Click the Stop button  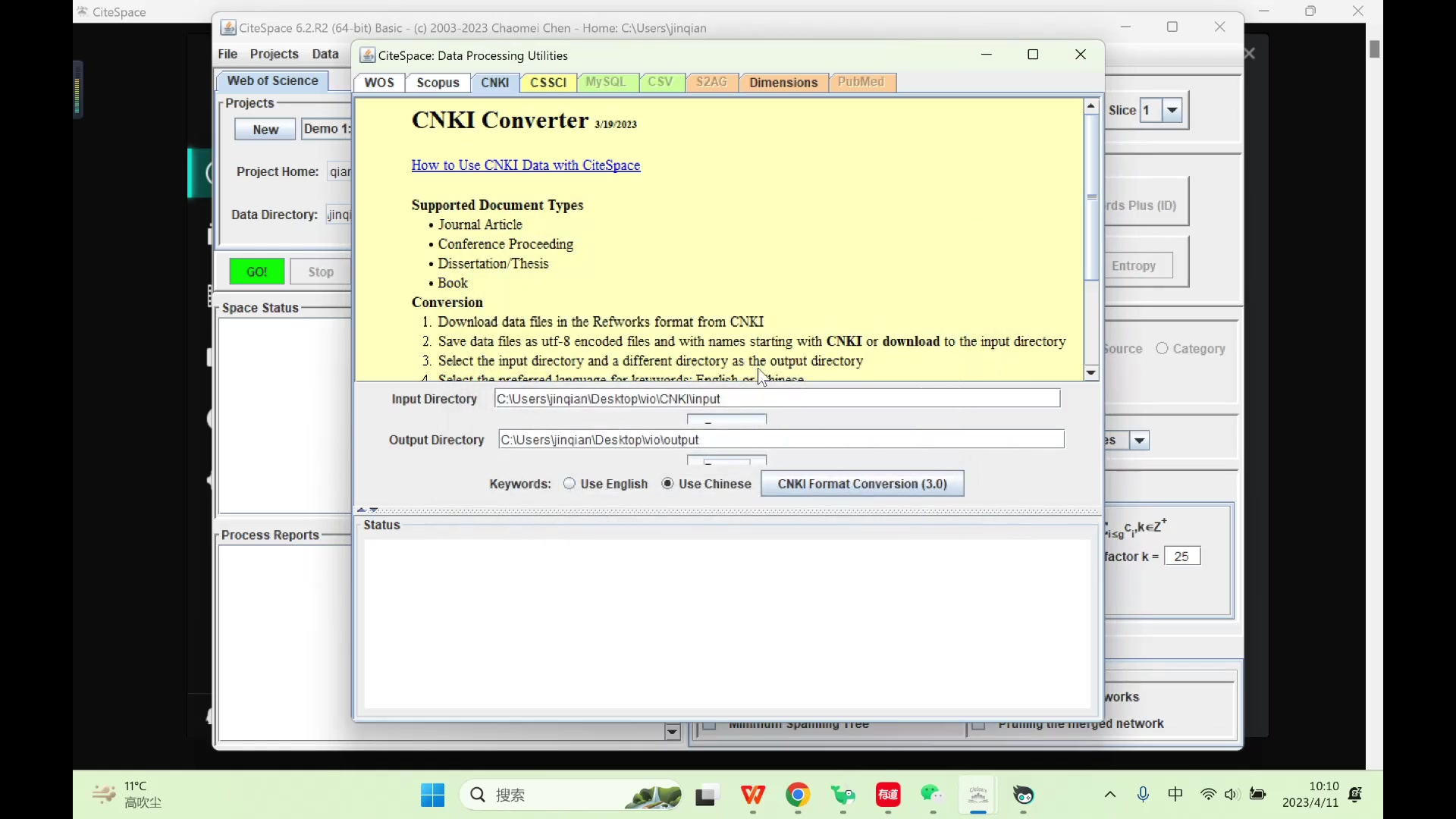[x=321, y=271]
